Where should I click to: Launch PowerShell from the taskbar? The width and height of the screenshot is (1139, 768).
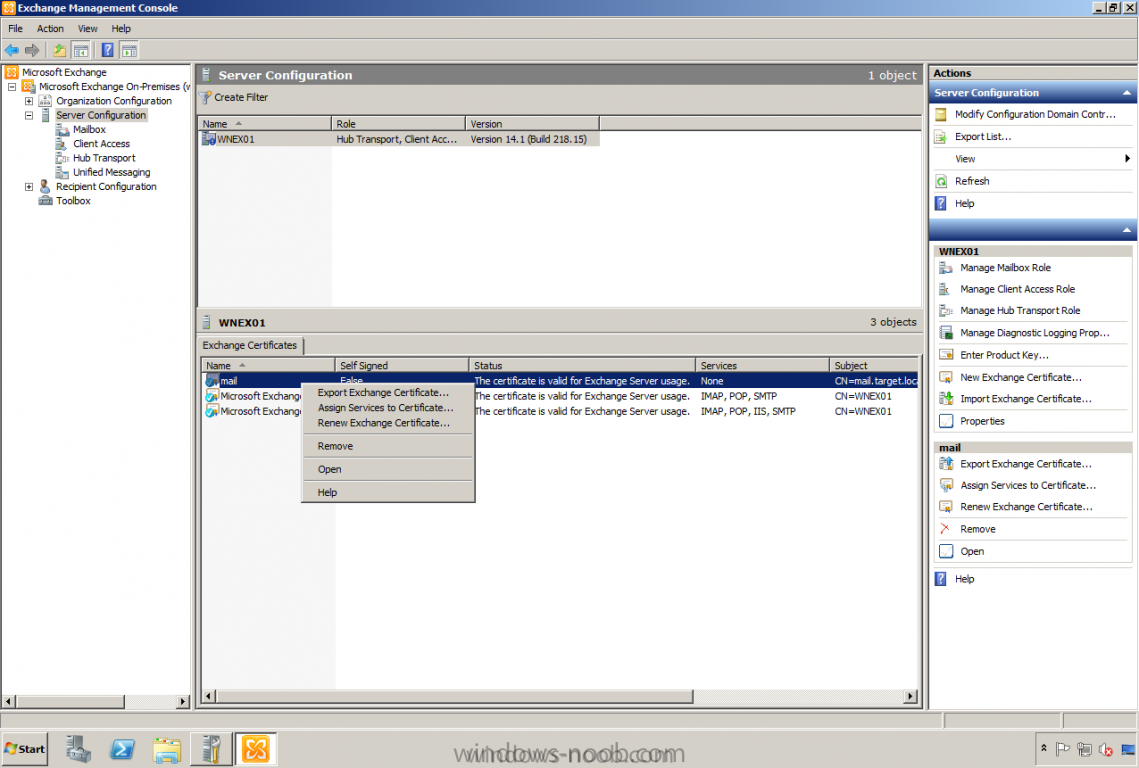click(x=122, y=749)
